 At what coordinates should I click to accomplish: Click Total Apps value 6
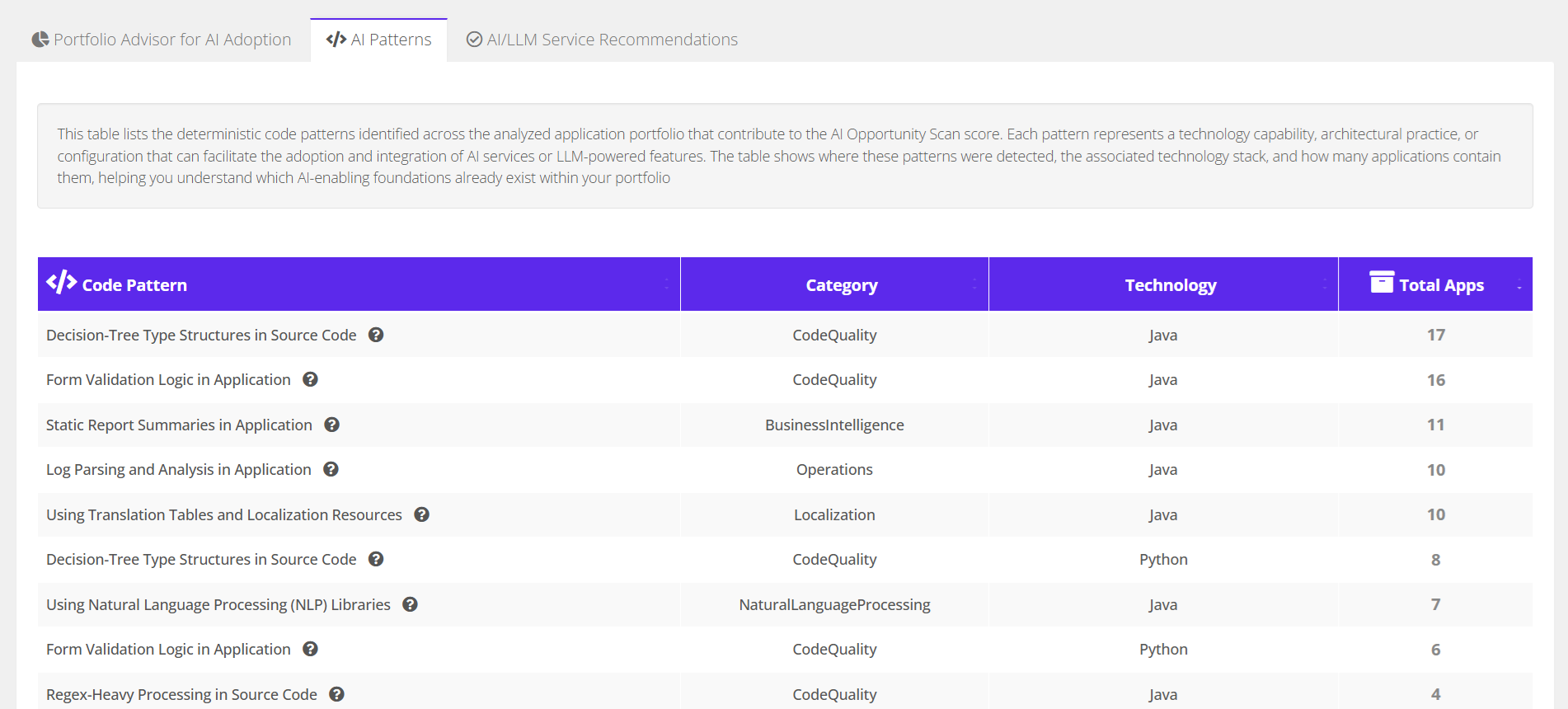(x=1436, y=650)
